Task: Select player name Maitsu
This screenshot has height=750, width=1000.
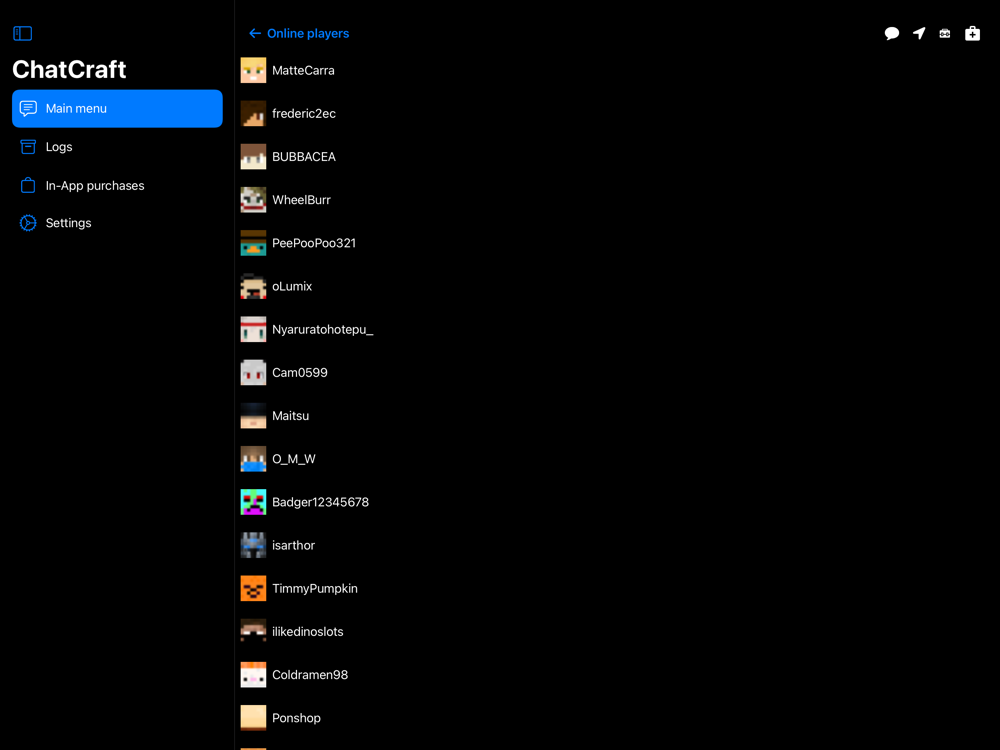Action: (x=290, y=416)
